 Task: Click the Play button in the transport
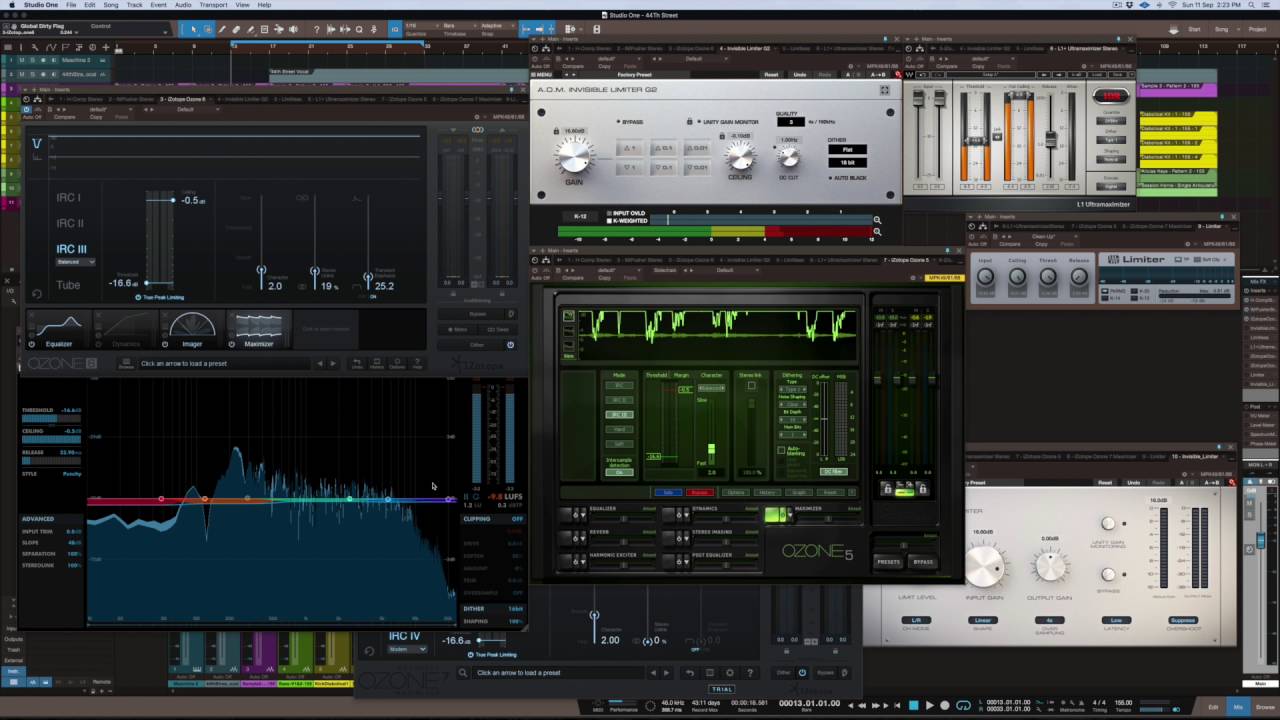tap(929, 705)
